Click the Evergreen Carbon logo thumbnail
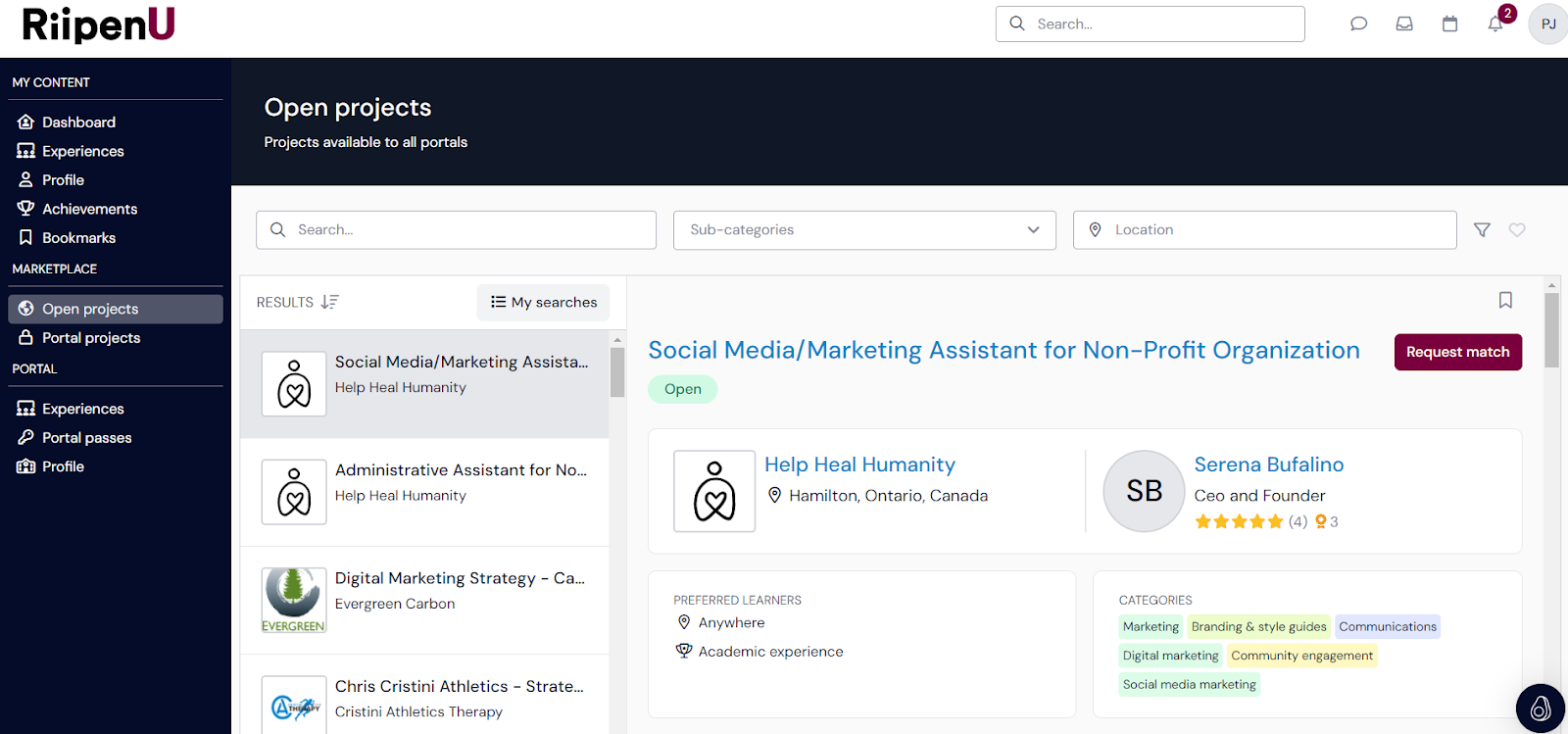 pyautogui.click(x=294, y=600)
